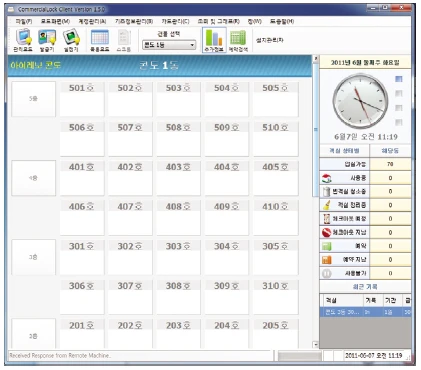The height and width of the screenshot is (370, 421).
Task: Select the bottom gray square beside clock
Action: (x=399, y=122)
